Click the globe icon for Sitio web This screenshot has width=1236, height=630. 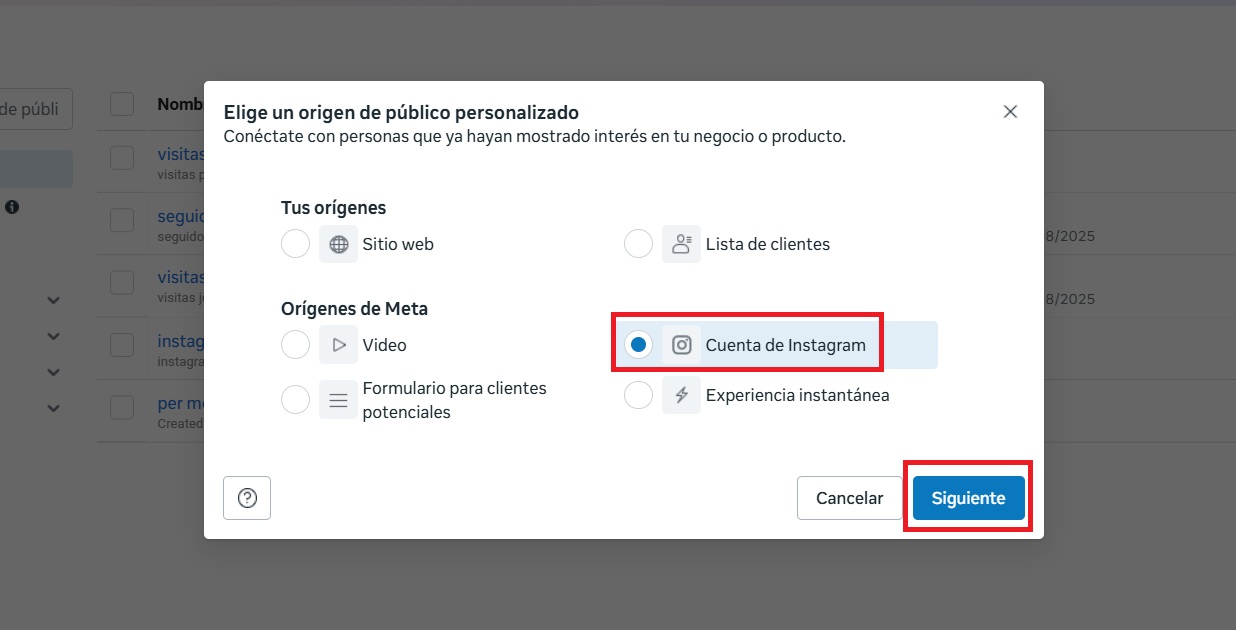pos(338,244)
